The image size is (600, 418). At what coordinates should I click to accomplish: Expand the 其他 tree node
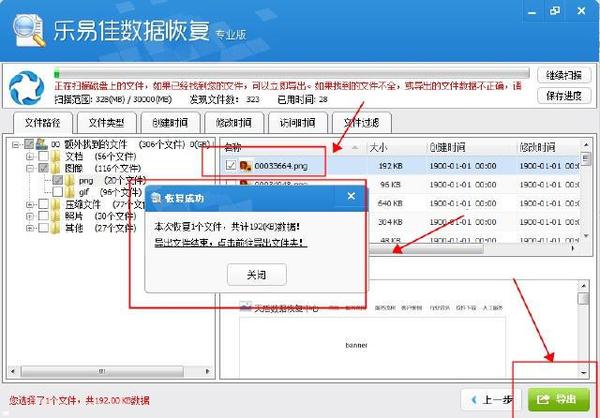point(30,228)
